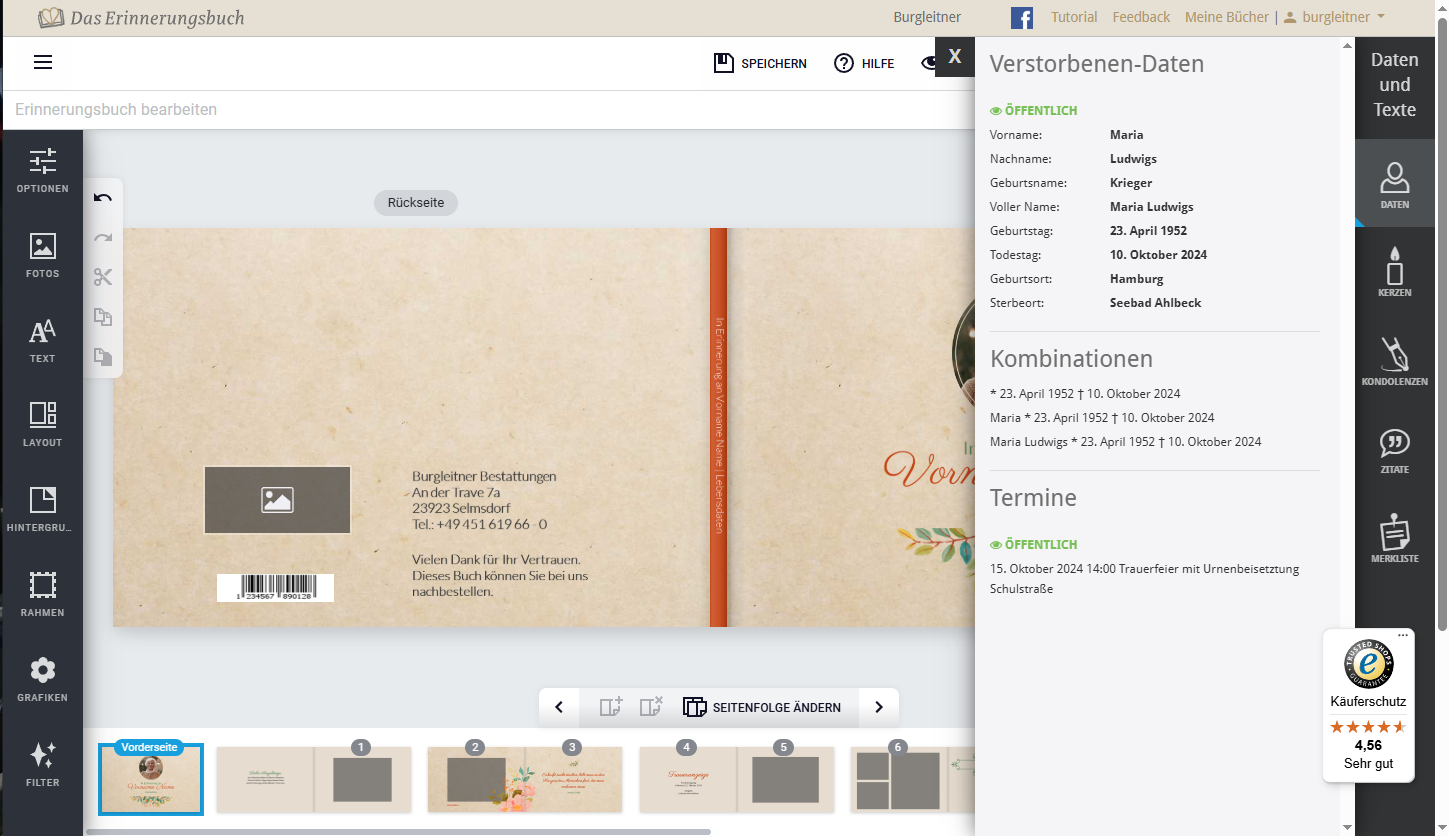Click the orange spine text
Viewport: 1449px width, 836px height.
(718, 427)
